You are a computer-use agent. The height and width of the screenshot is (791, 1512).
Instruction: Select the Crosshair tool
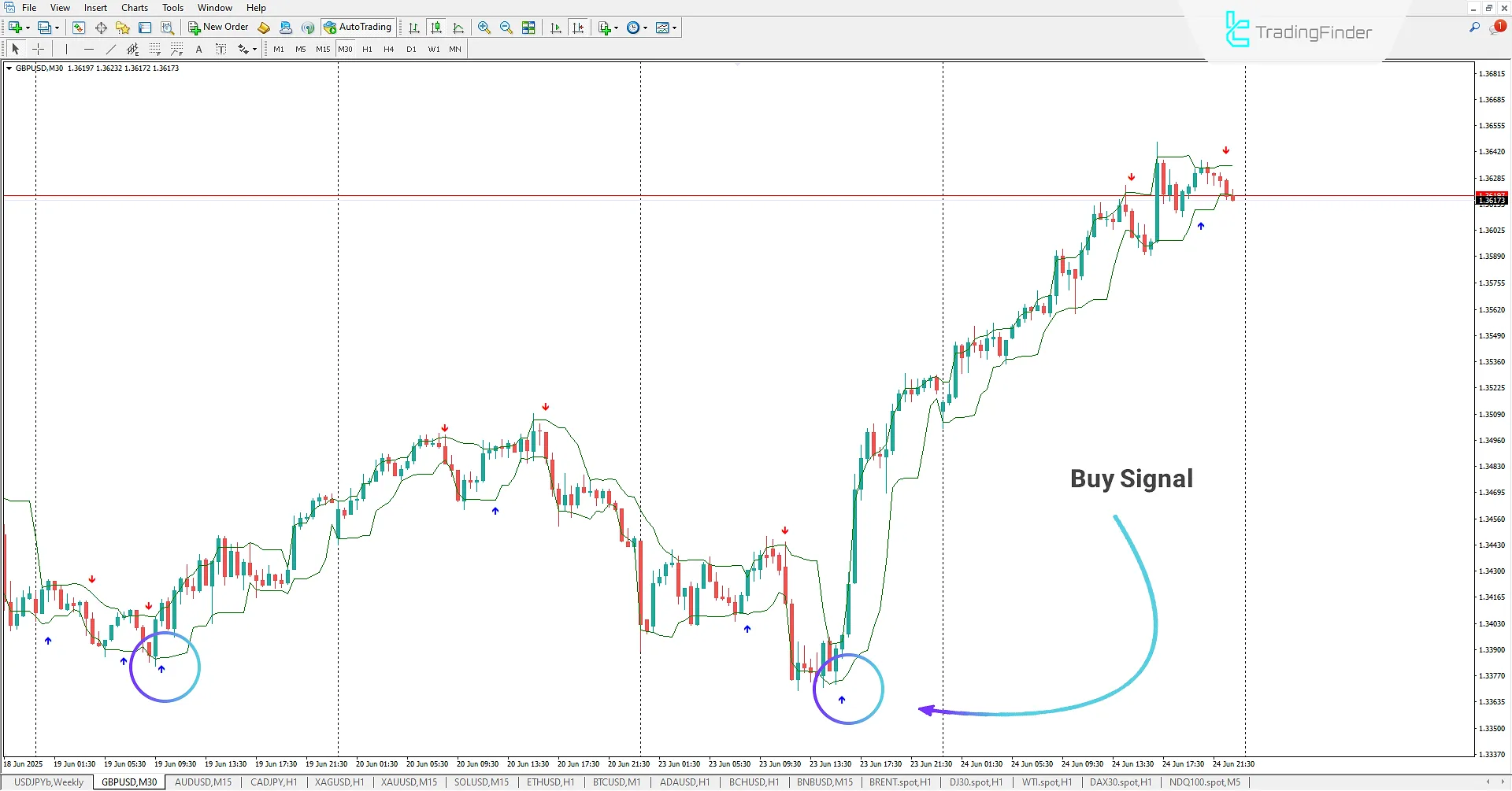pos(38,49)
